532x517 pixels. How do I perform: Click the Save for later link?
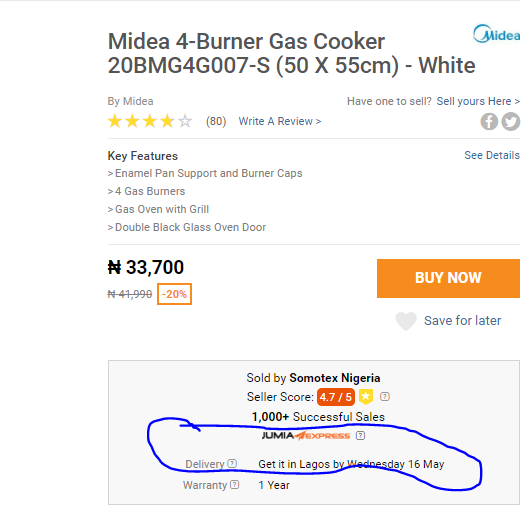click(x=462, y=321)
